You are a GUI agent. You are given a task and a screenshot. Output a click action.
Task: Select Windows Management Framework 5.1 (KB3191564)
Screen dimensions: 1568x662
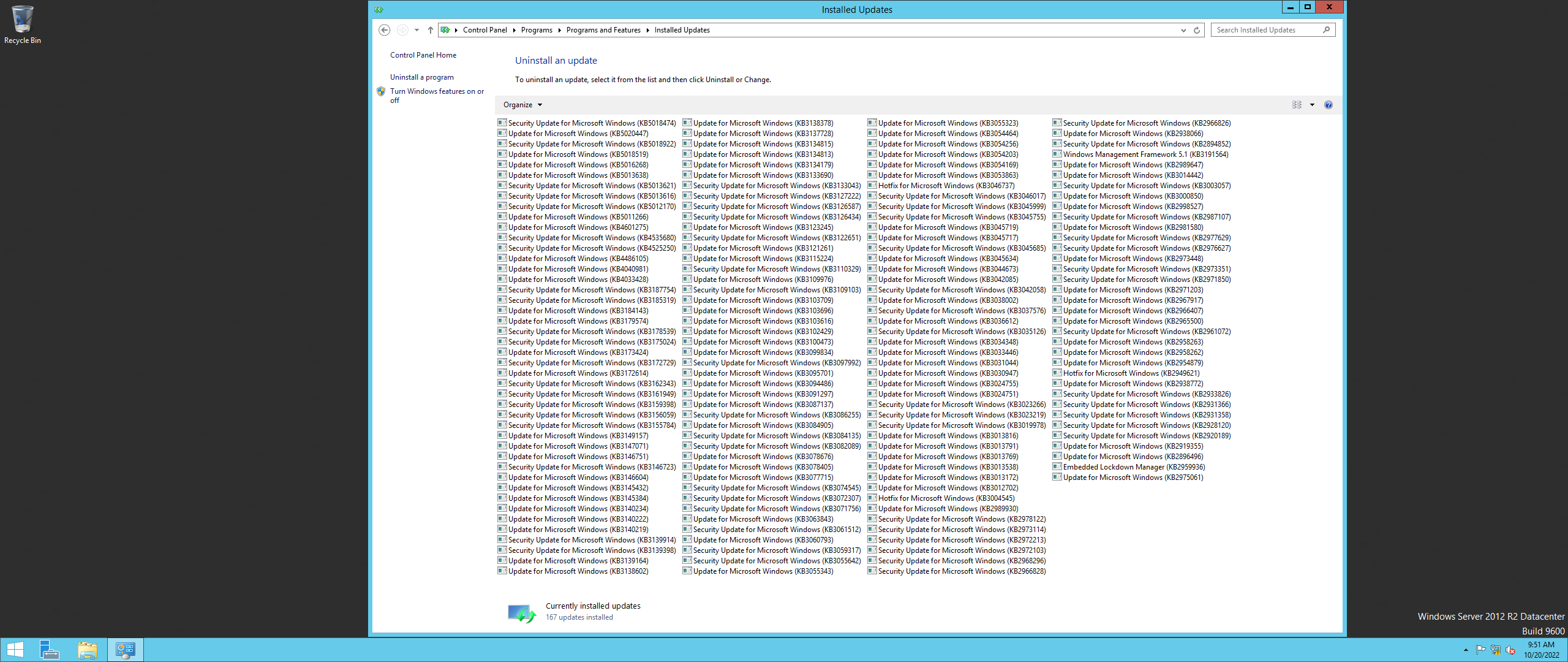pyautogui.click(x=1140, y=154)
